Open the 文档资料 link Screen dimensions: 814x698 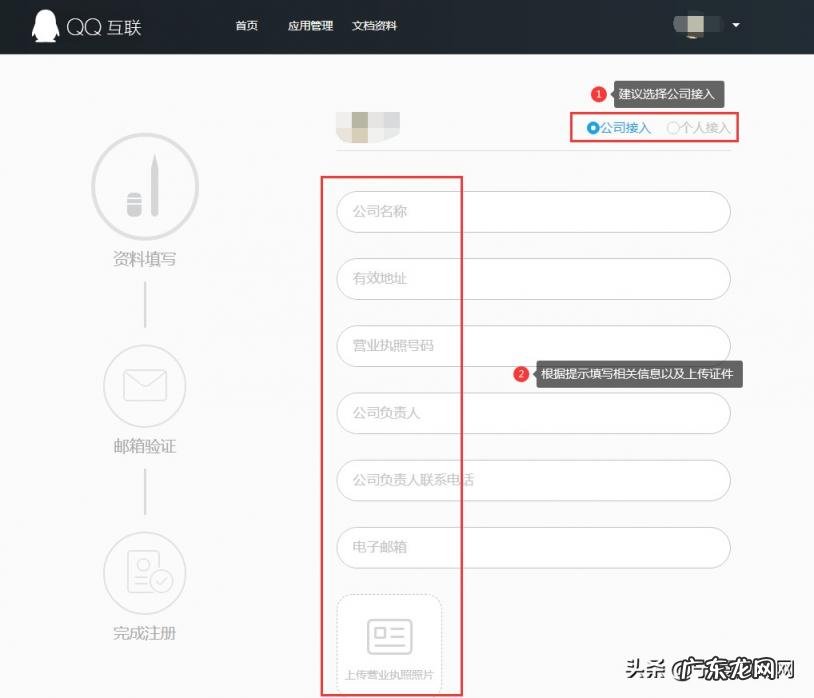pyautogui.click(x=374, y=26)
